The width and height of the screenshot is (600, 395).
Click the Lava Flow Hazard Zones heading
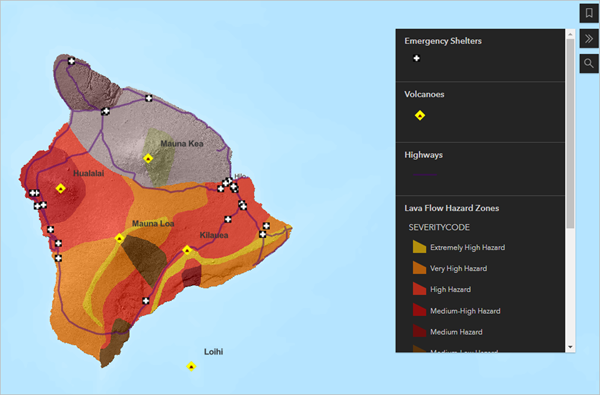[x=452, y=208]
